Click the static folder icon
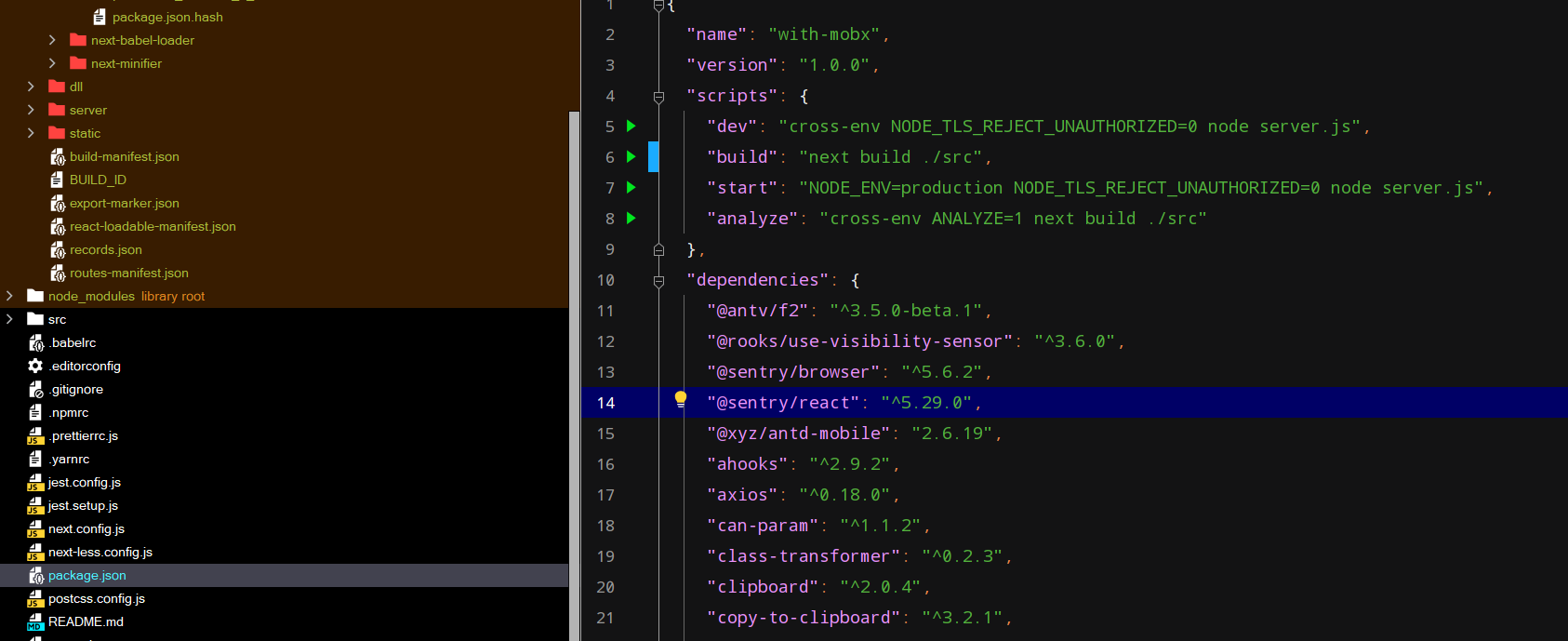The height and width of the screenshot is (641, 1568). click(x=57, y=133)
